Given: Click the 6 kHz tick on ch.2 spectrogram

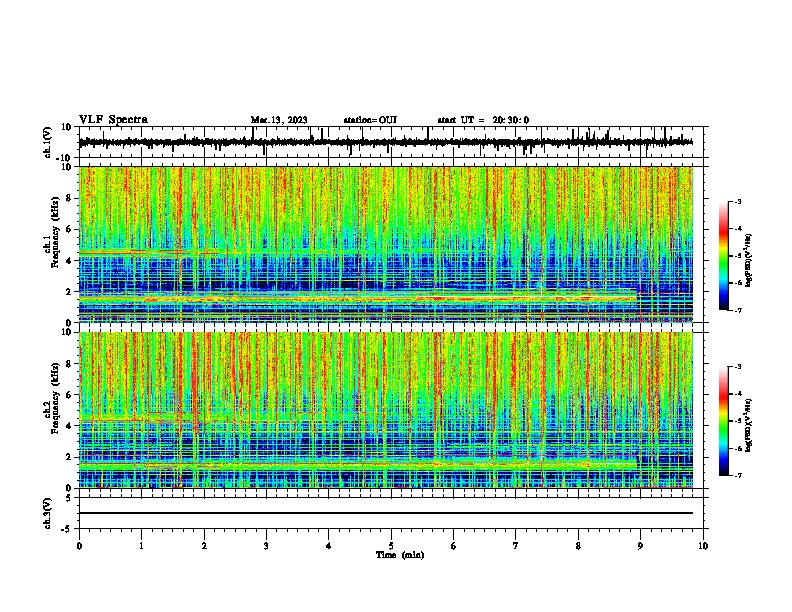Looking at the screenshot, I should [x=70, y=395].
